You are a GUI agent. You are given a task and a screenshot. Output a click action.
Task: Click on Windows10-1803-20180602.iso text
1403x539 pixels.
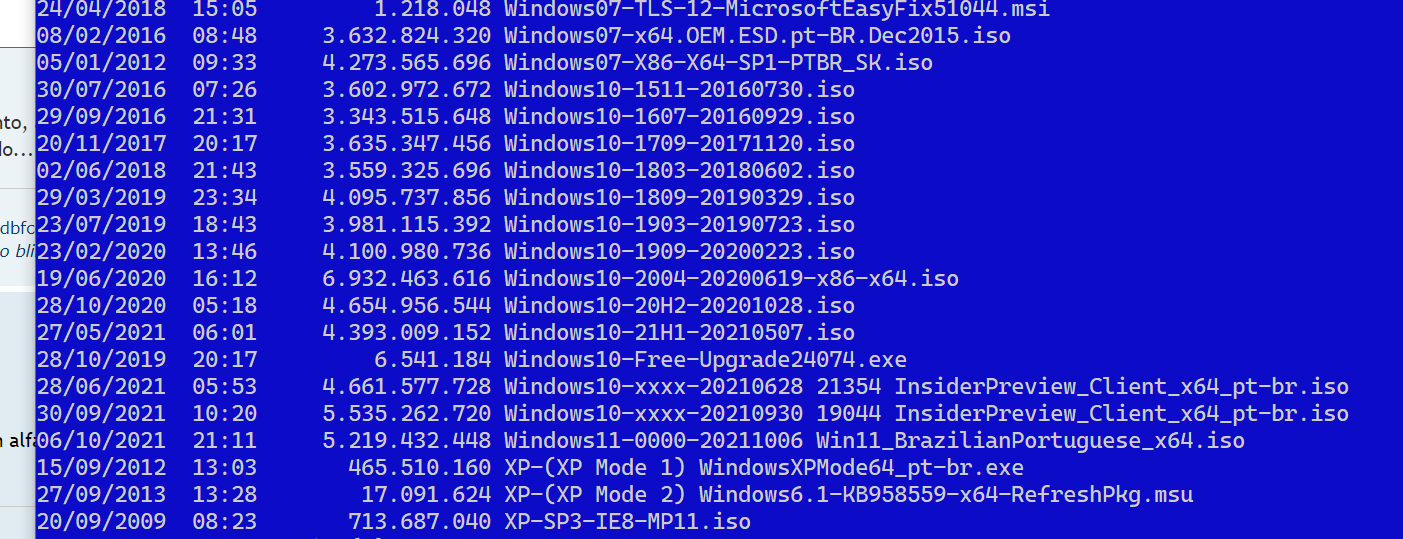[x=679, y=171]
